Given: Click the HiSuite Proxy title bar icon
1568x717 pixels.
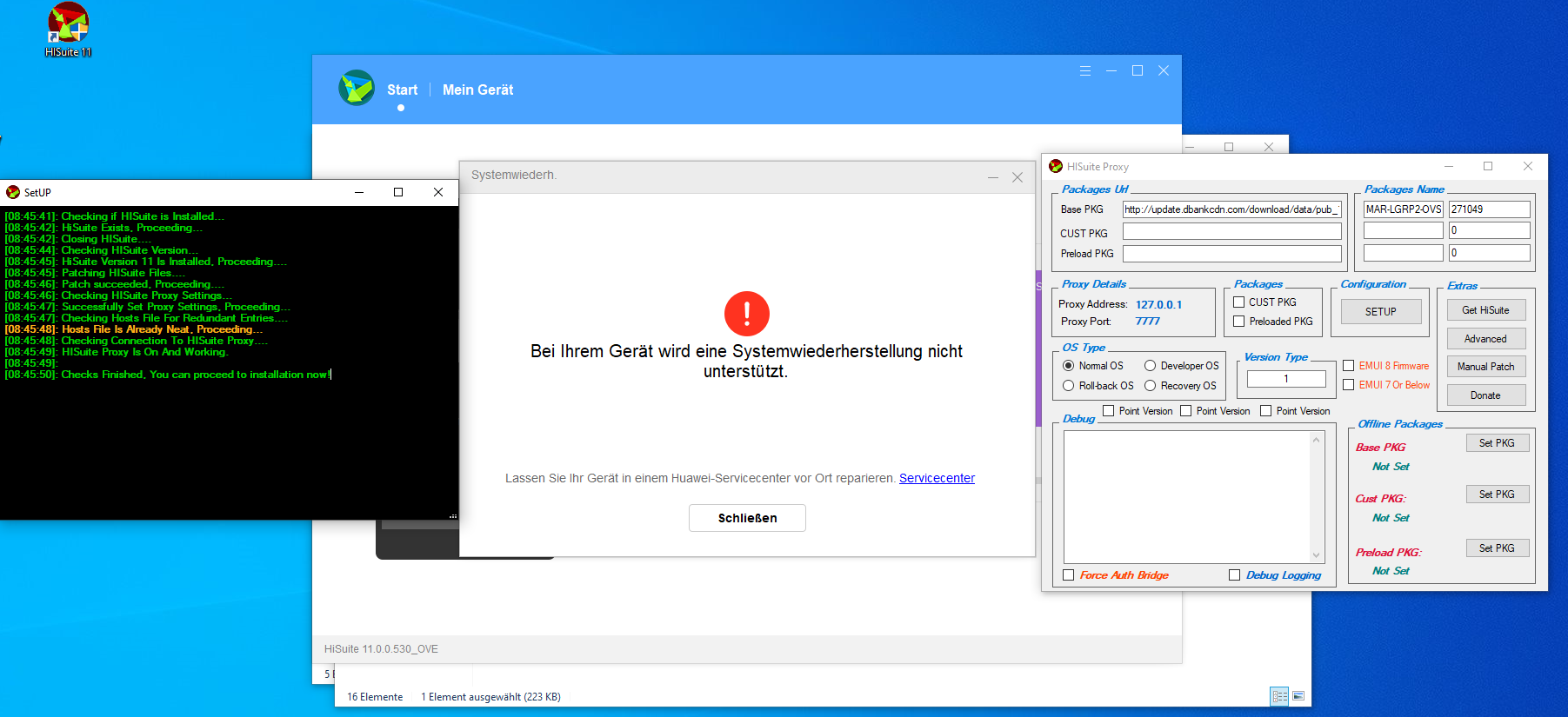Looking at the screenshot, I should point(1056,166).
